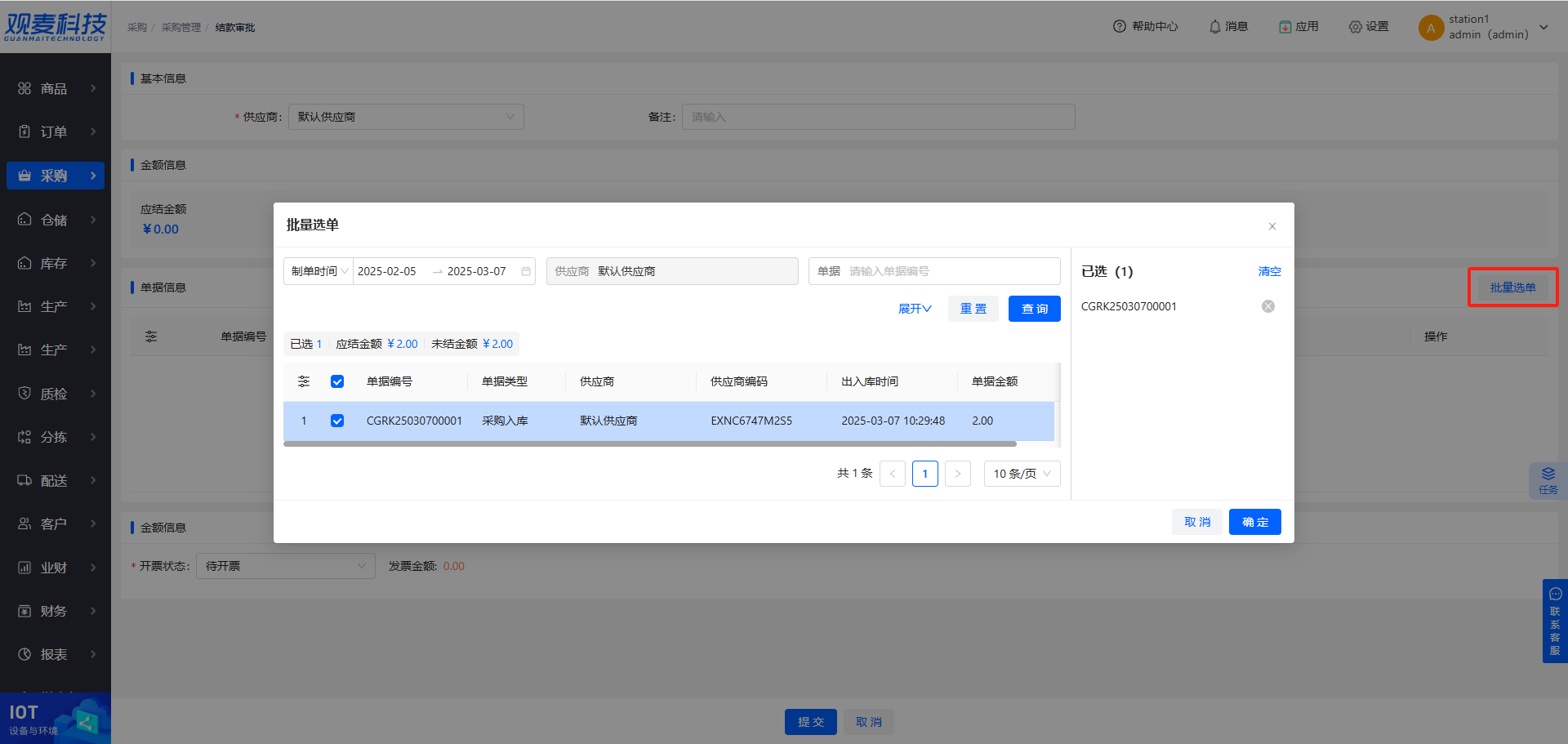Click the orange admin avatar
This screenshot has width=1568, height=744.
click(1431, 28)
